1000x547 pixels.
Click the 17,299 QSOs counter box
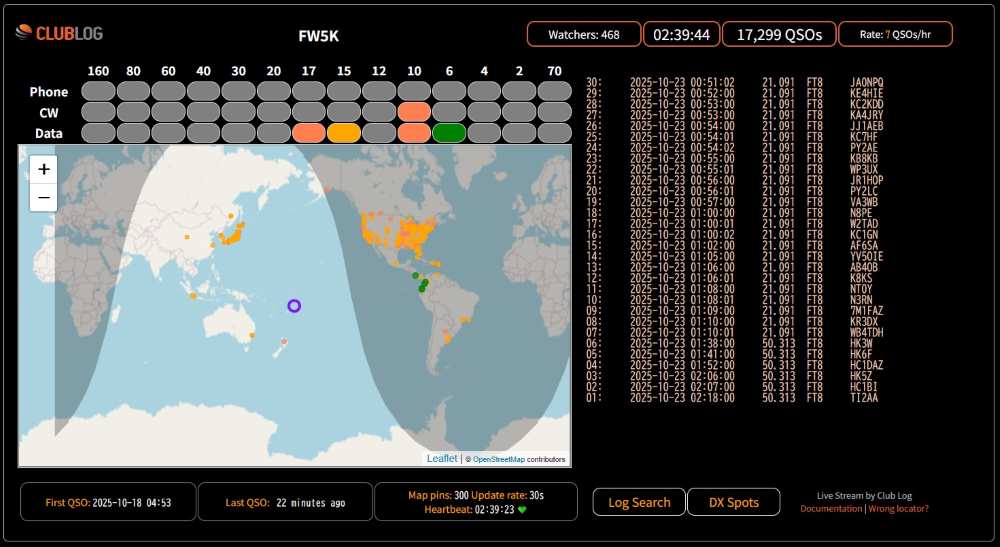click(779, 34)
